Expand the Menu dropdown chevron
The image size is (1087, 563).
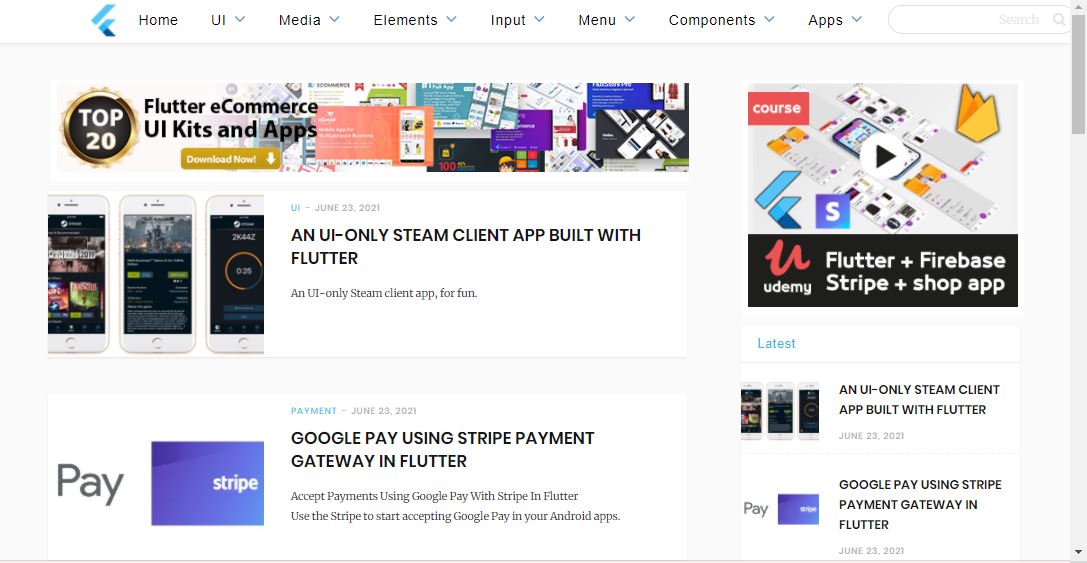[629, 19]
